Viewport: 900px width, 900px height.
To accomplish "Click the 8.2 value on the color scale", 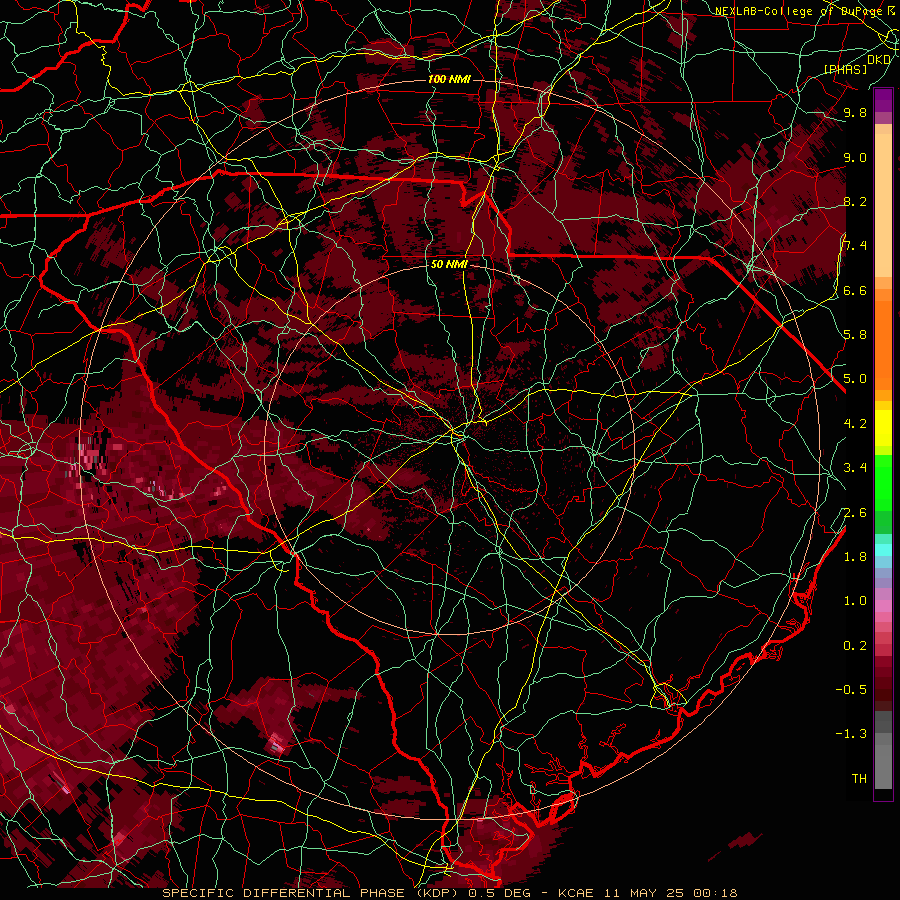I will coord(855,201).
